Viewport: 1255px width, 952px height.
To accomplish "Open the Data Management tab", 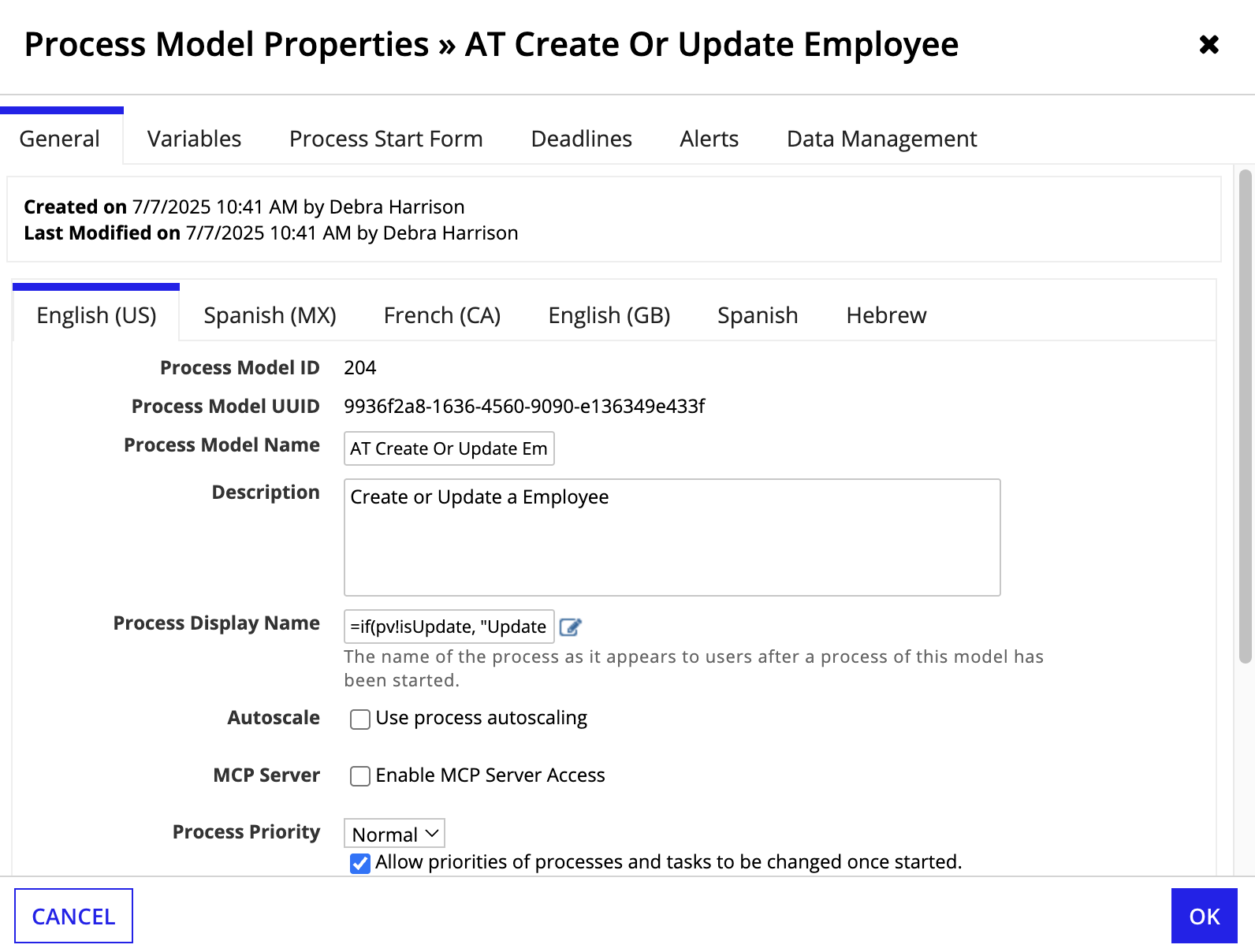I will 882,139.
